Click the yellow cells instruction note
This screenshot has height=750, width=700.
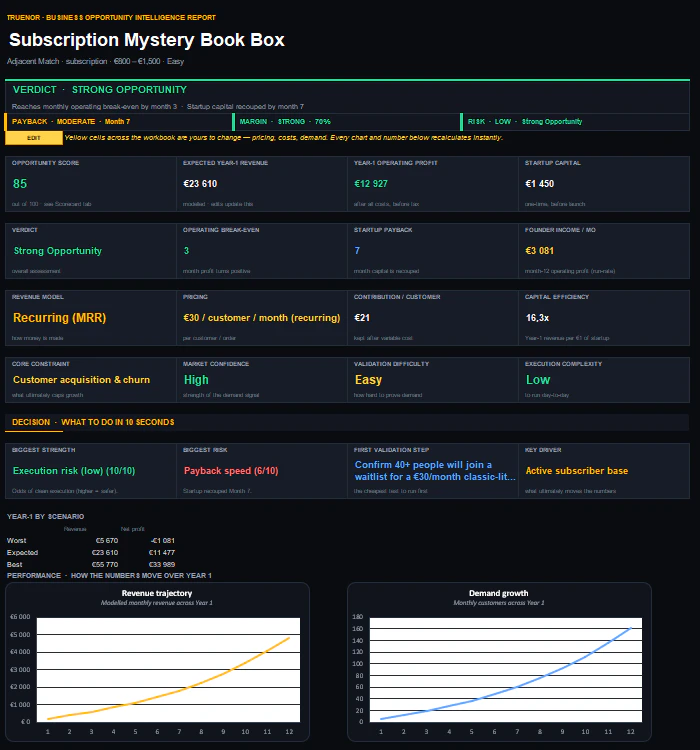[284, 138]
